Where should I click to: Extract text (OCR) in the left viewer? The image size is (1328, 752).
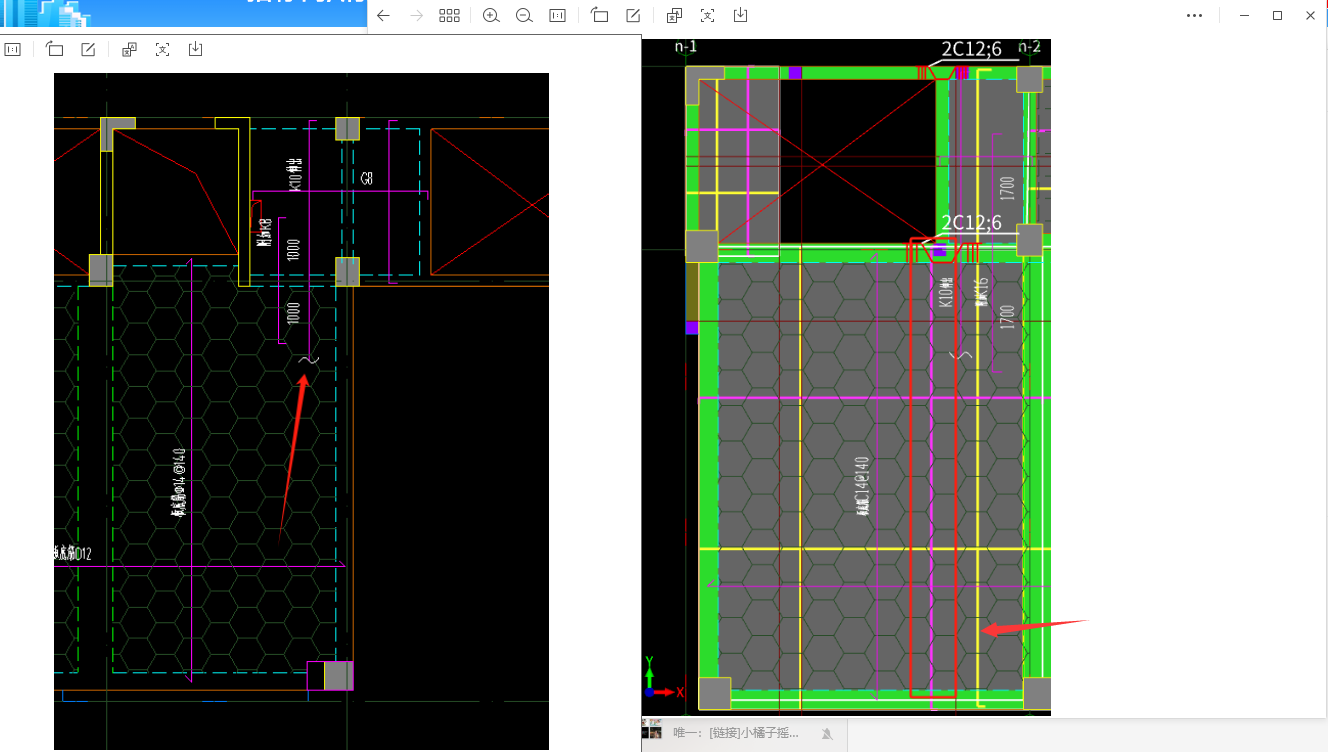tap(162, 49)
